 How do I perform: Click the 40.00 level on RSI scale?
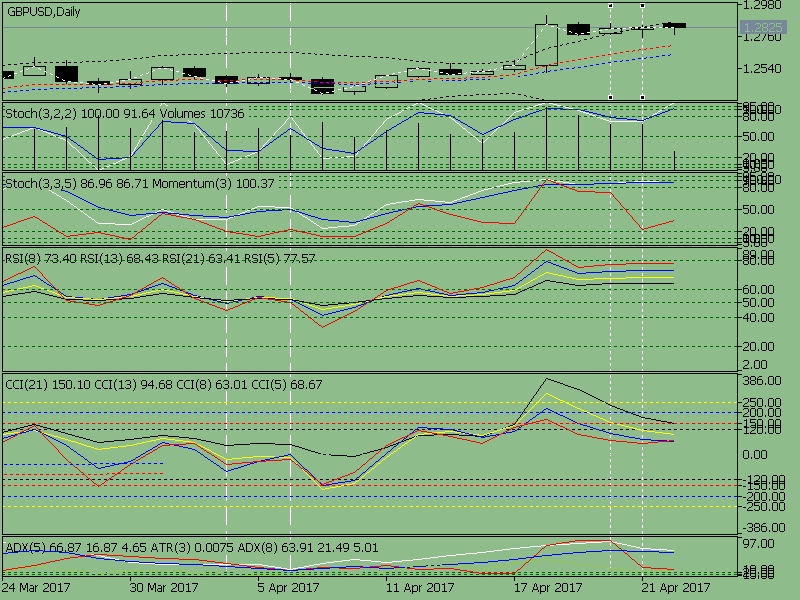pos(758,317)
